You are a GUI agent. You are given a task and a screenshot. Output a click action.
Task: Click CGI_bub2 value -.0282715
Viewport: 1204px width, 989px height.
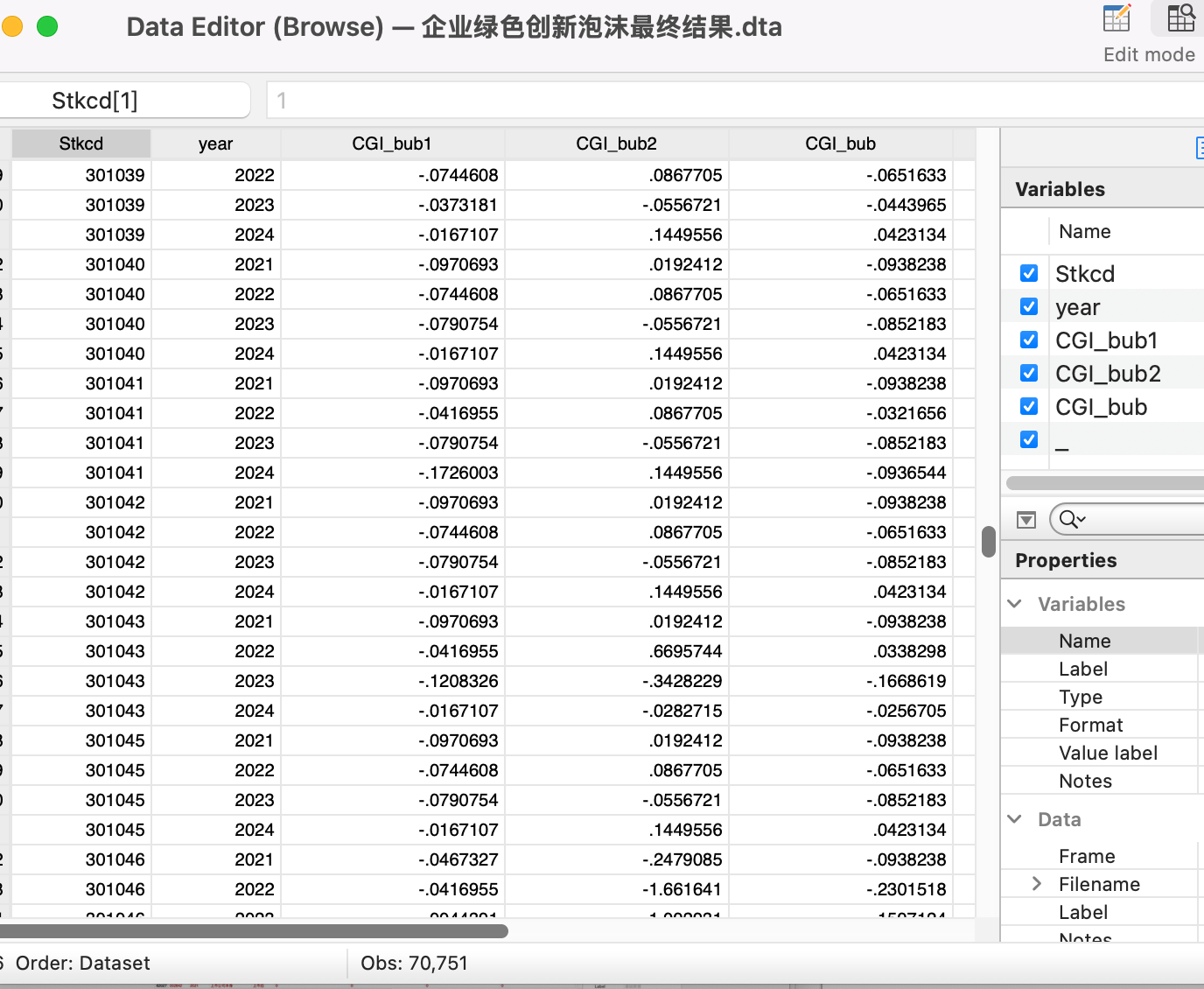click(x=617, y=711)
